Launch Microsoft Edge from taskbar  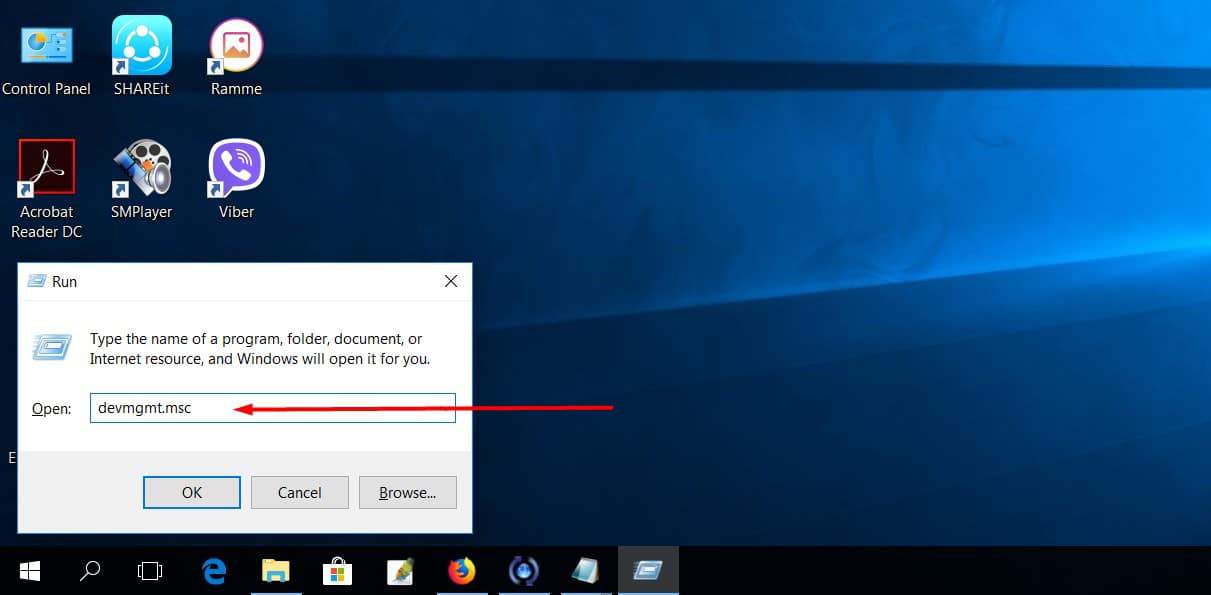coord(214,571)
